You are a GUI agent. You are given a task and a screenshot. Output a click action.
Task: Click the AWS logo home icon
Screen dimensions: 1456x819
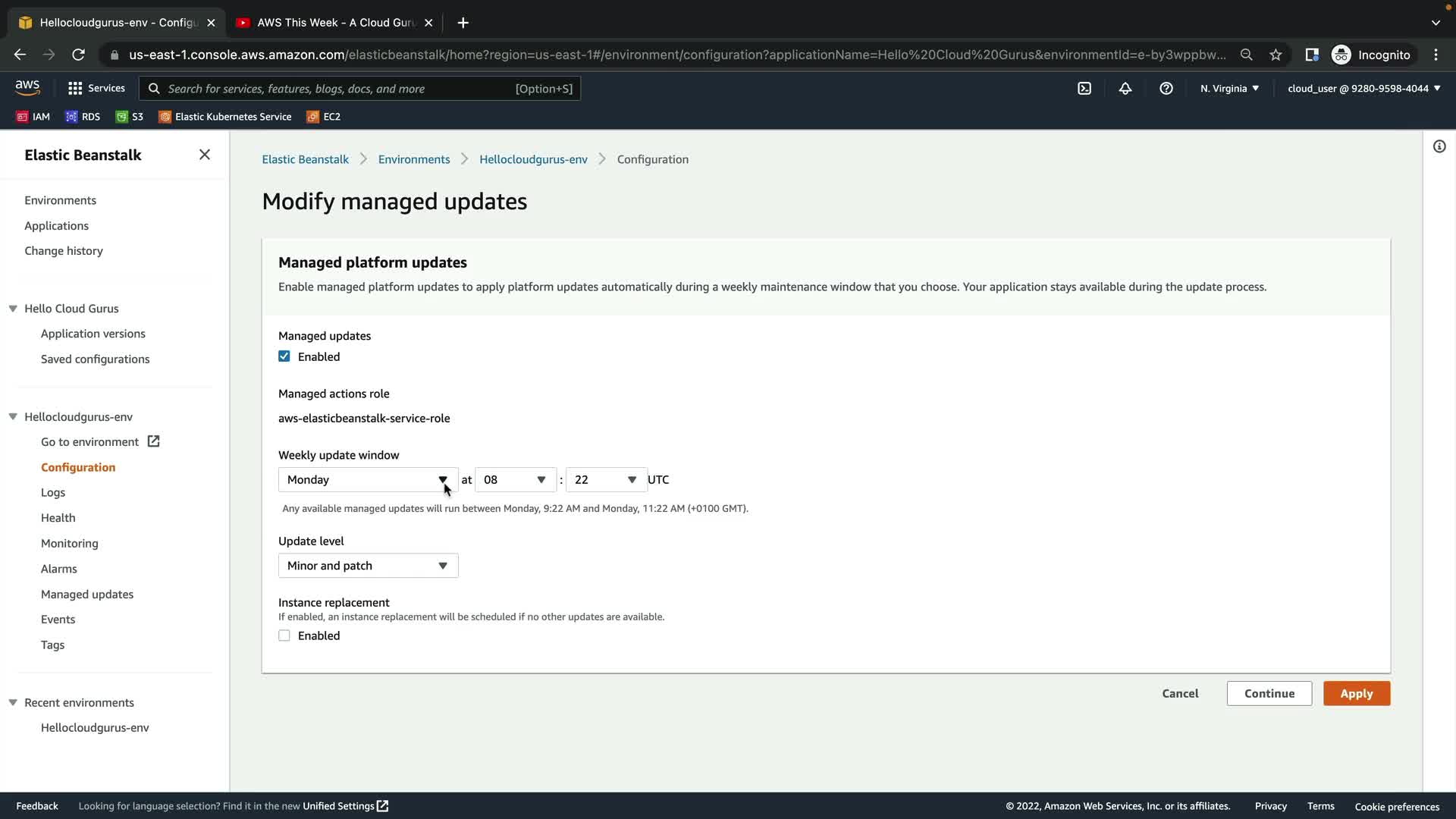point(27,88)
